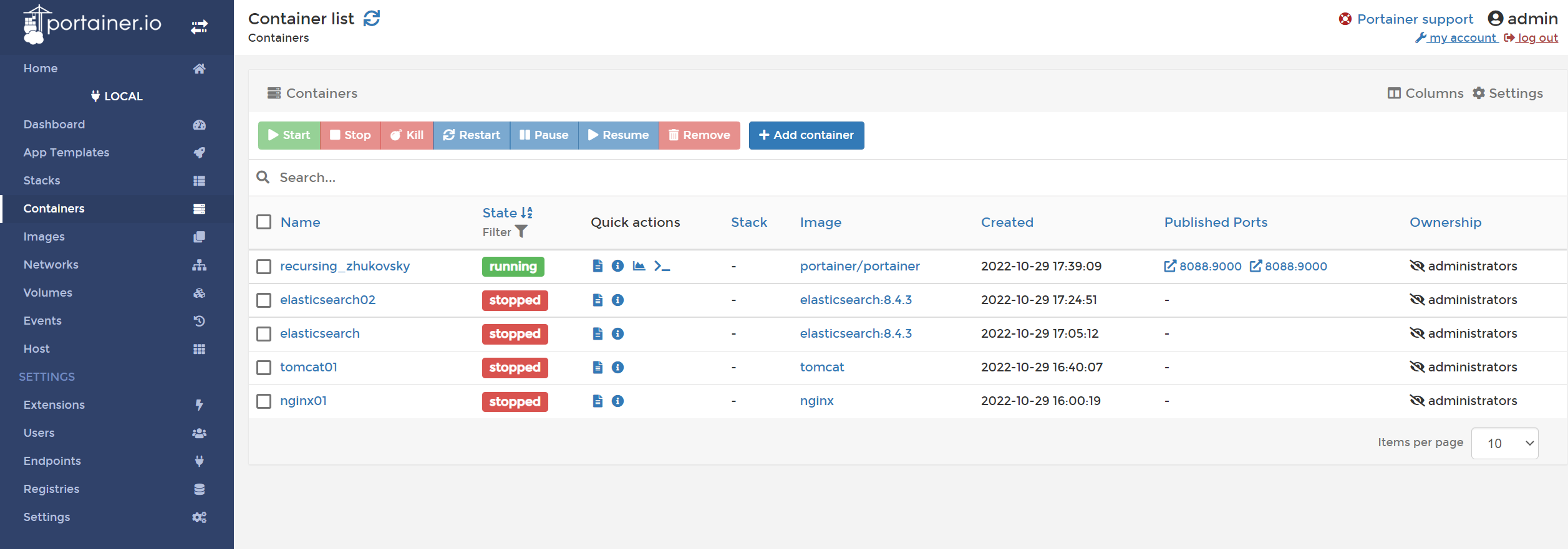Click the Pause button
Viewport: 1568px width, 549px height.
(x=544, y=135)
